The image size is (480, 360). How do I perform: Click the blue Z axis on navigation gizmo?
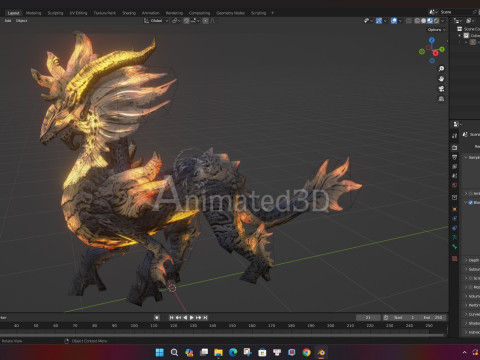pos(432,40)
